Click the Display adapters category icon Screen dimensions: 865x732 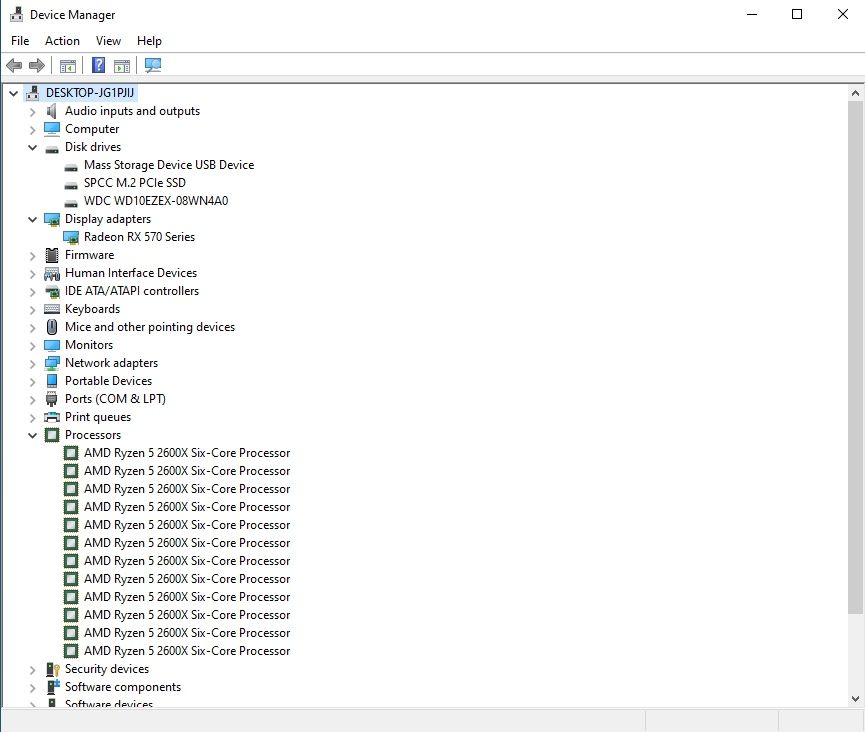[52, 220]
